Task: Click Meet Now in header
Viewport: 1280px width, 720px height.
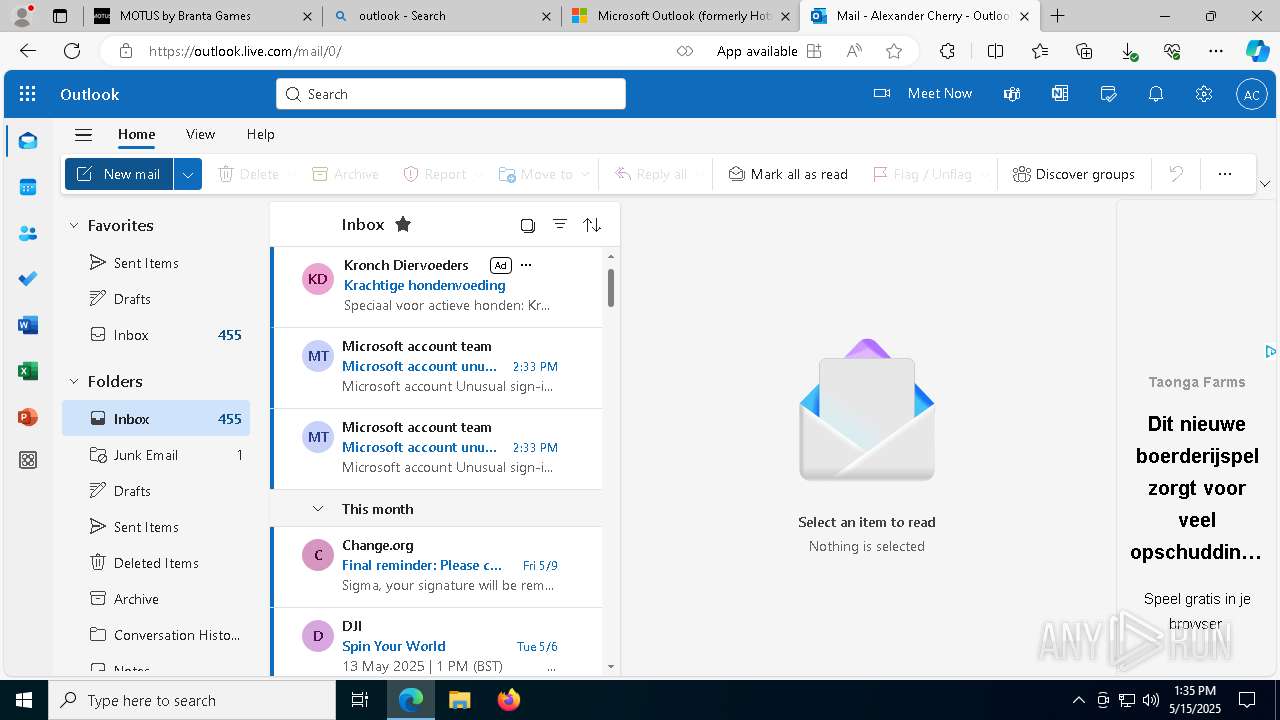Action: point(922,93)
